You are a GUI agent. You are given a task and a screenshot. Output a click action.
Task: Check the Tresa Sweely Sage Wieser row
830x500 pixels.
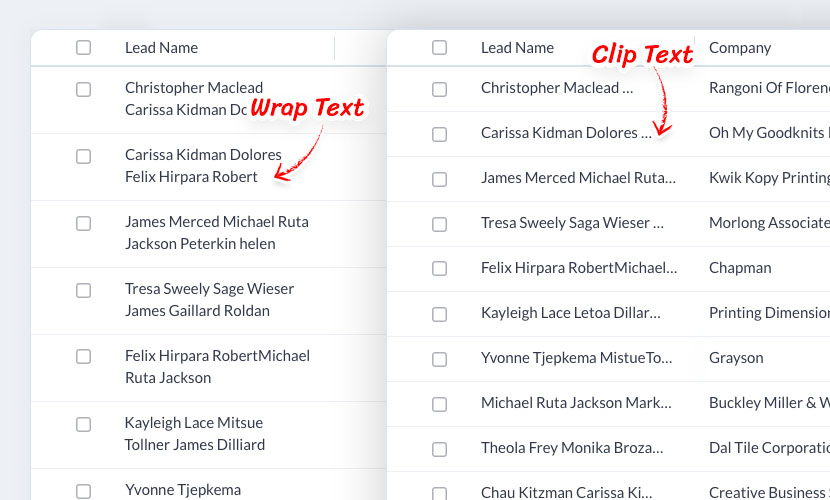83,290
